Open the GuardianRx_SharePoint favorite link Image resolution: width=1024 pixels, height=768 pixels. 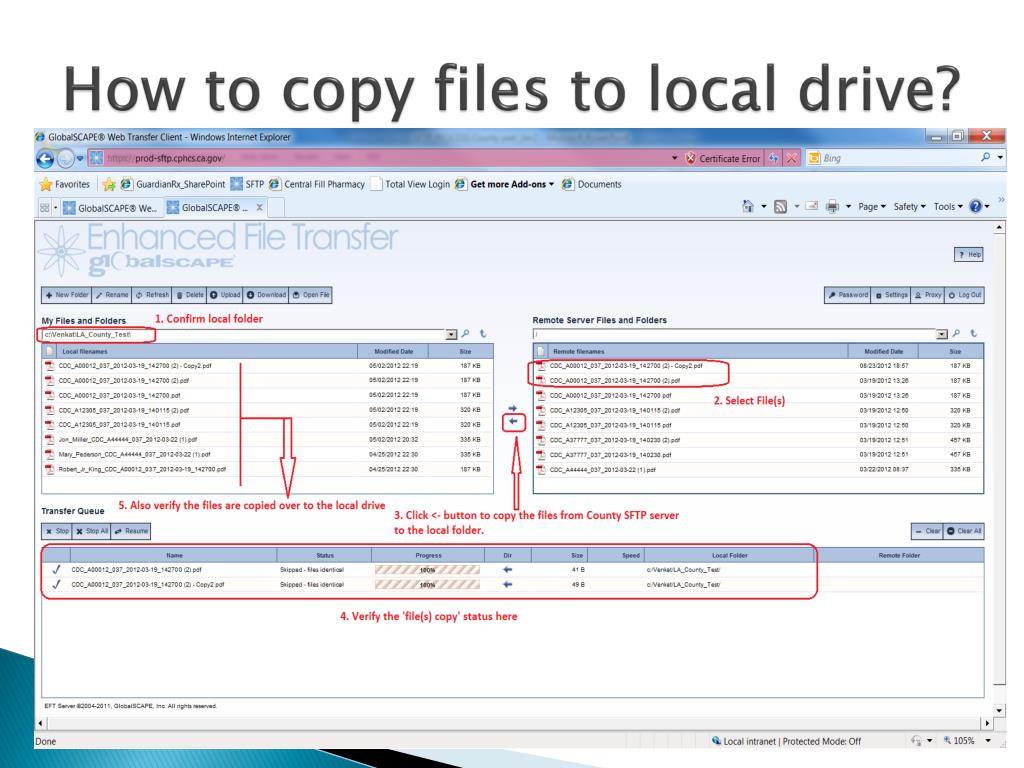tap(173, 184)
